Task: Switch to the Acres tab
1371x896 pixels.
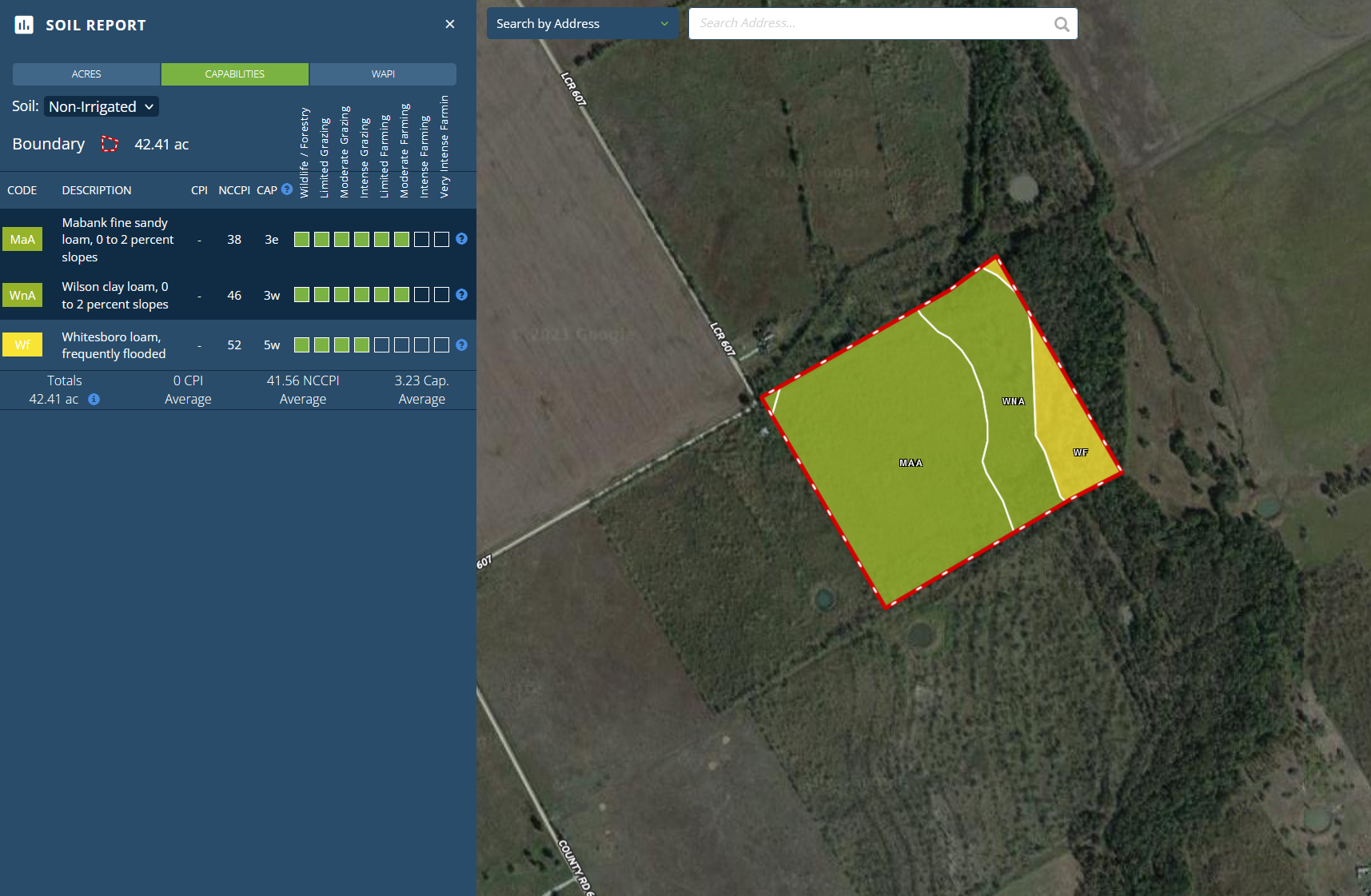Action: point(86,74)
